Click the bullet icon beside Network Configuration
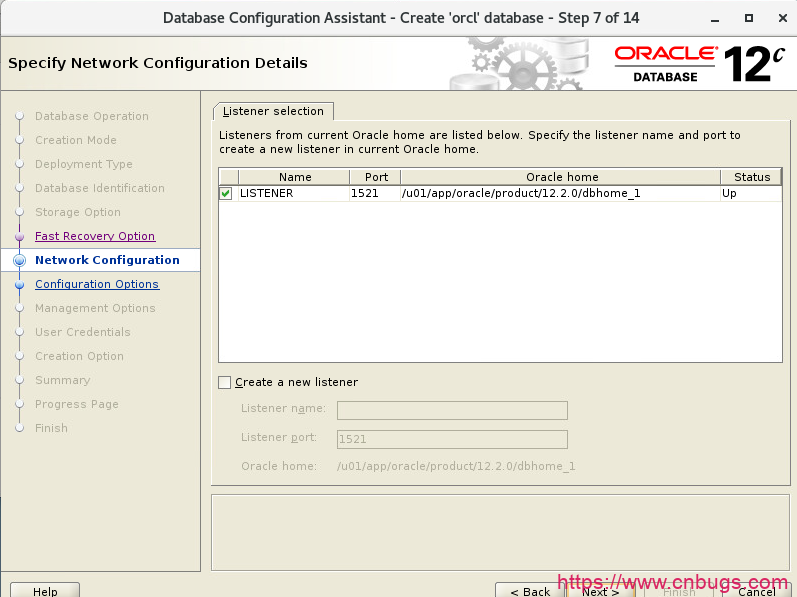The width and height of the screenshot is (797, 597). click(19, 260)
